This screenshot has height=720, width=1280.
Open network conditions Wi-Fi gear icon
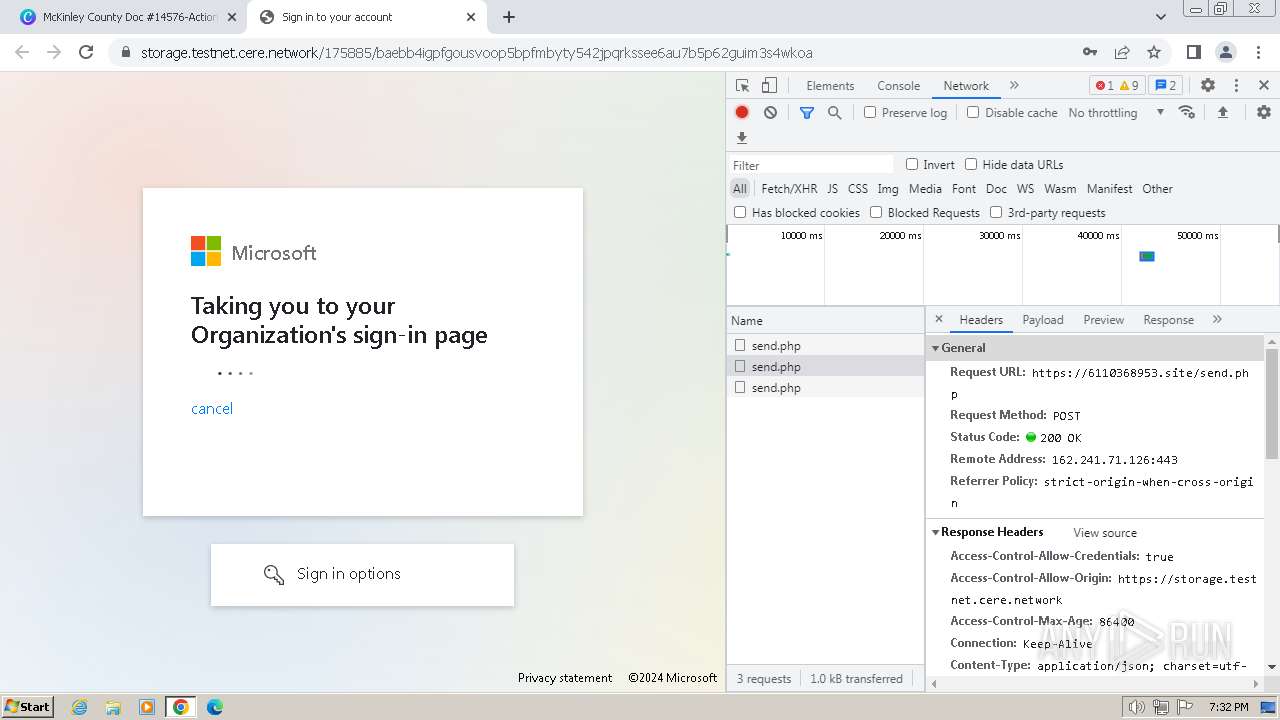[x=1187, y=112]
